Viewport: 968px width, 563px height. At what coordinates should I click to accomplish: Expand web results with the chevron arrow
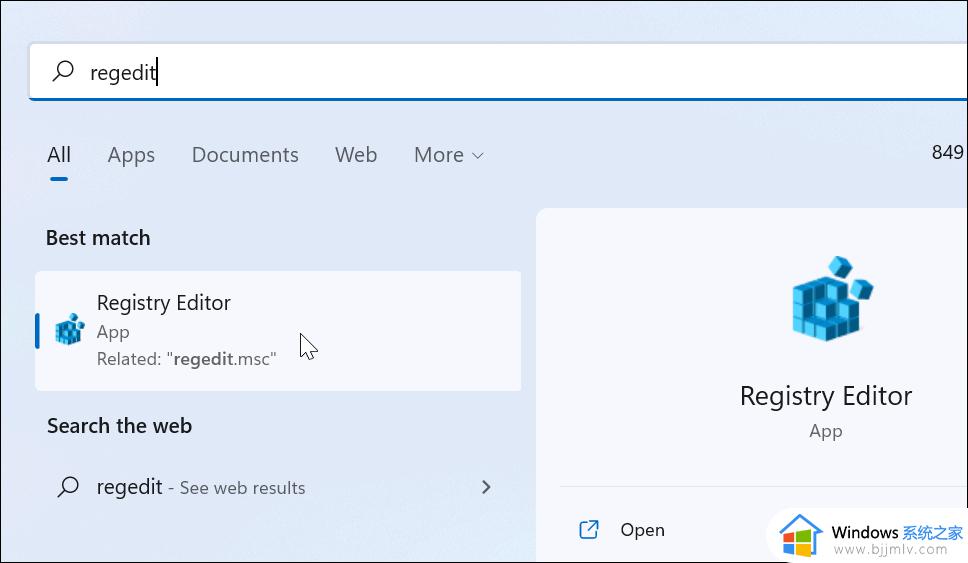coord(486,487)
